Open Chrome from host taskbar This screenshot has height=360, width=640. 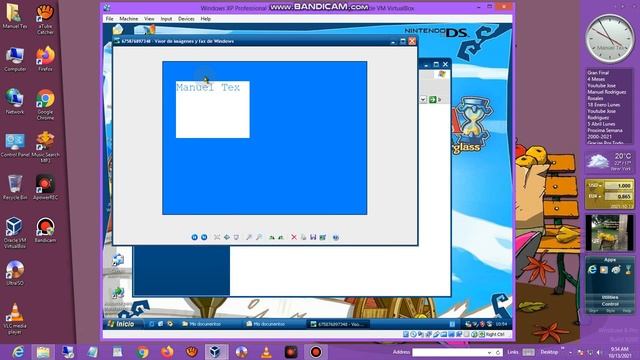(x=142, y=352)
